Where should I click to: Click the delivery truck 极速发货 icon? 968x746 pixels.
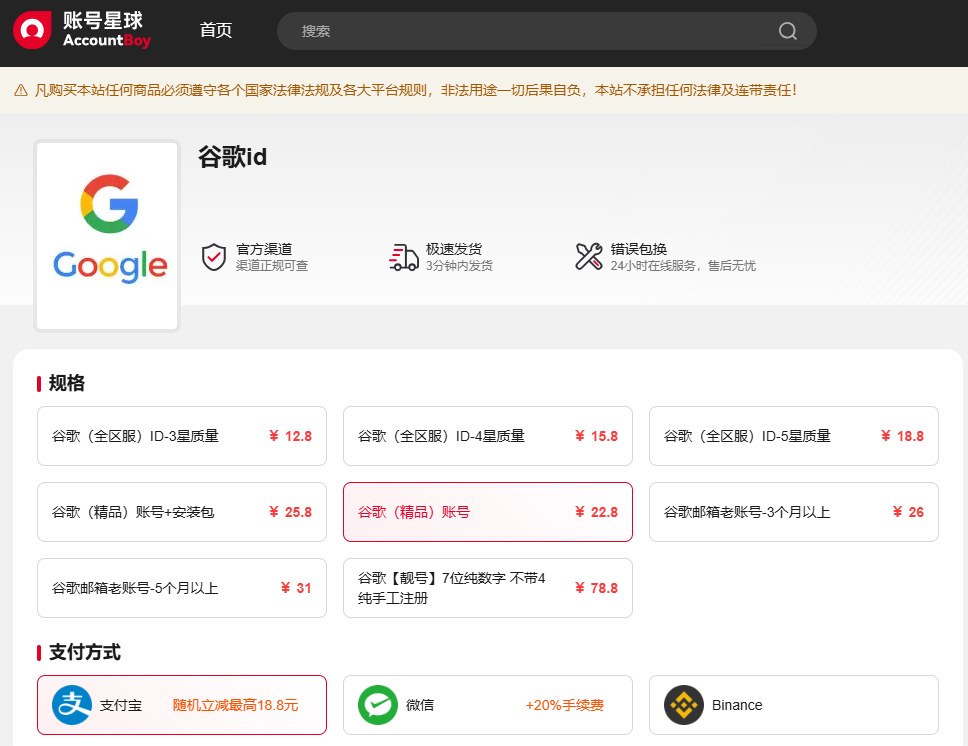404,257
